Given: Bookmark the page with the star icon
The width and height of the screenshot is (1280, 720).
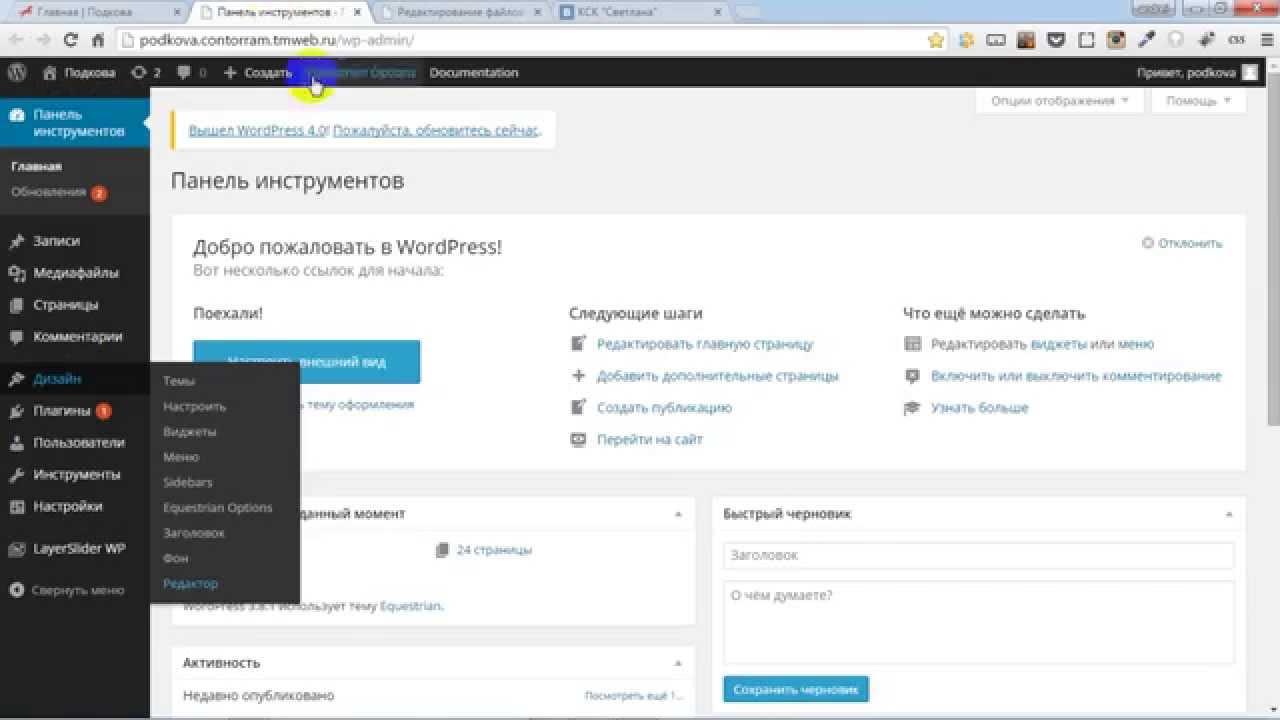Looking at the screenshot, I should click(x=936, y=40).
